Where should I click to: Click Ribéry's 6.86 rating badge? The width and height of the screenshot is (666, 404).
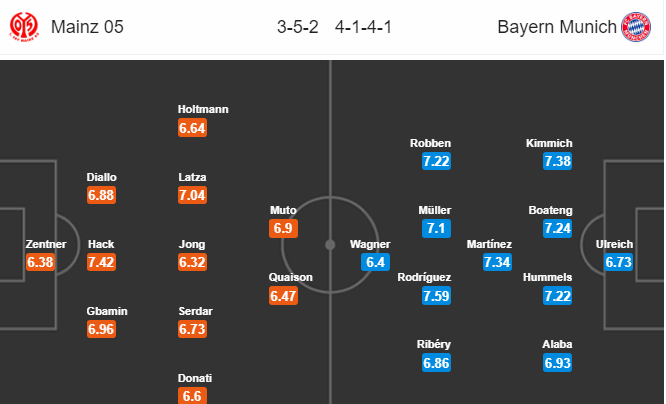435,363
